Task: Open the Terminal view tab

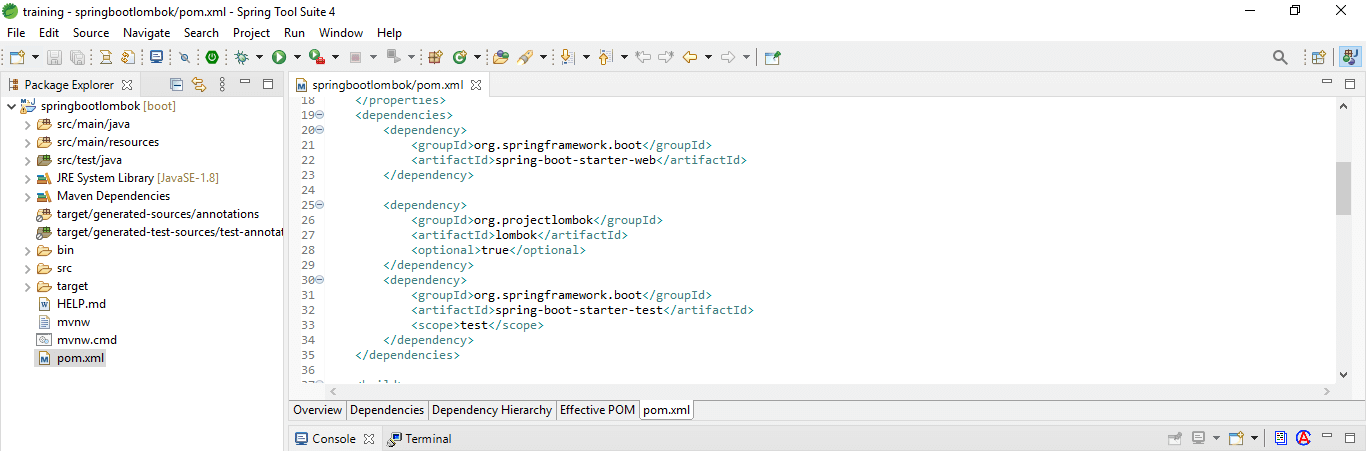Action: 420,439
